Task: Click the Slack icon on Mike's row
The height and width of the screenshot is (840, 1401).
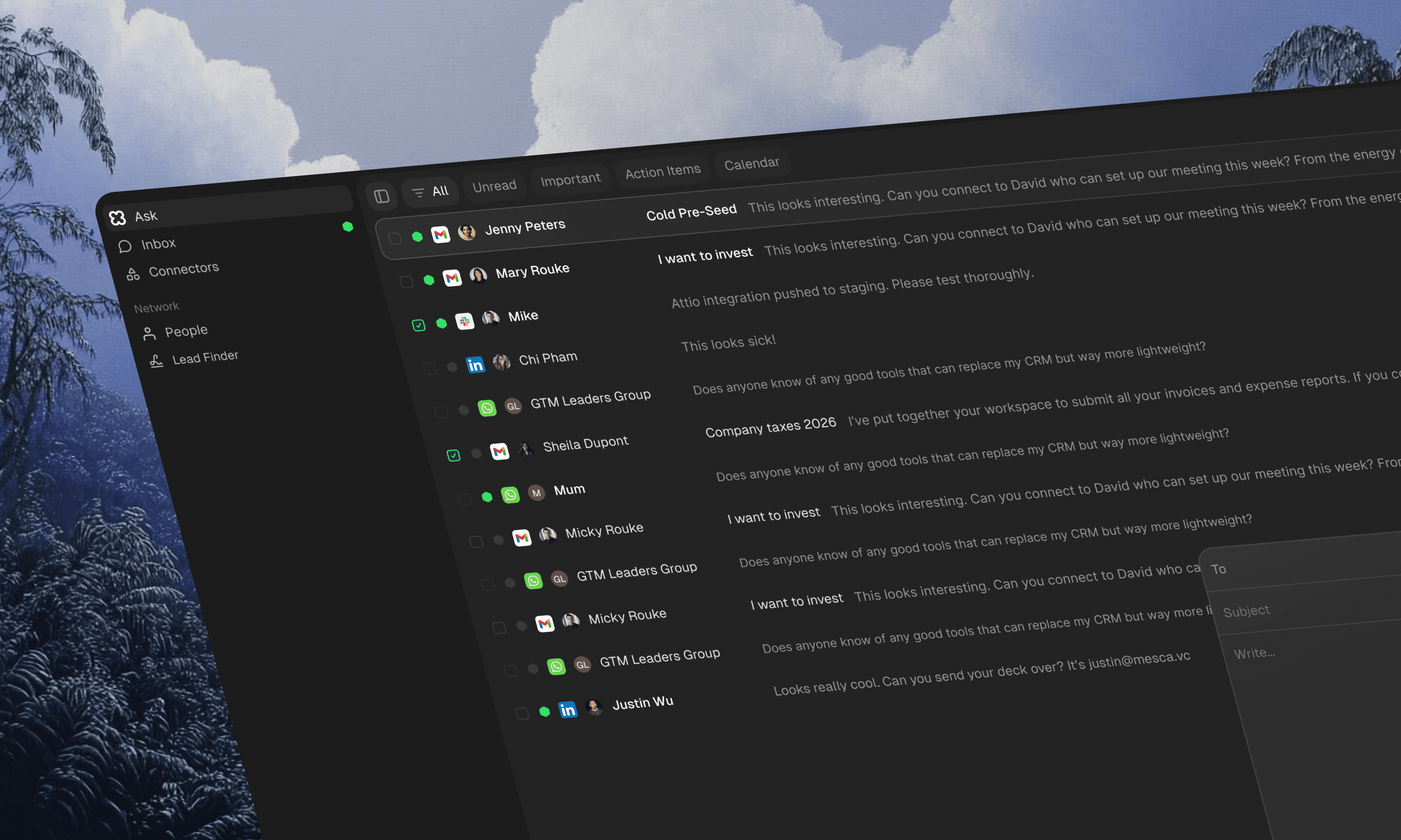Action: pyautogui.click(x=465, y=321)
